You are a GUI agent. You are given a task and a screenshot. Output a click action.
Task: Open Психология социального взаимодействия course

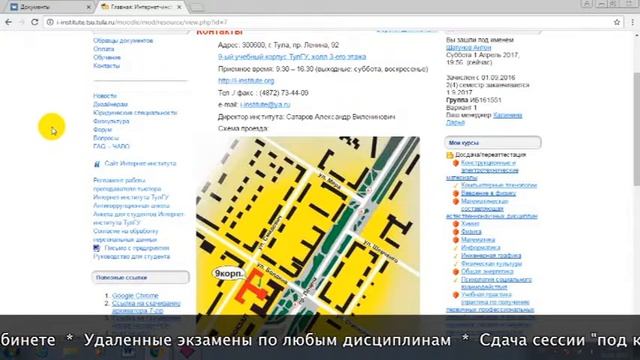[x=496, y=283]
